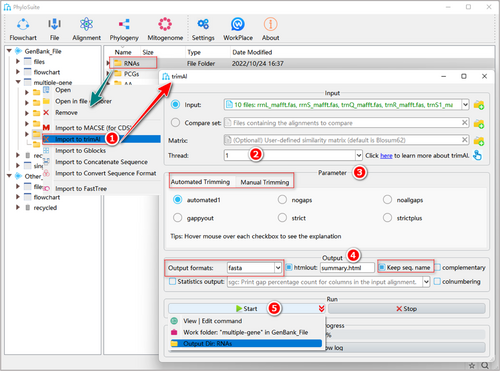
Task: Click the summary.html output field
Action: pos(347,268)
